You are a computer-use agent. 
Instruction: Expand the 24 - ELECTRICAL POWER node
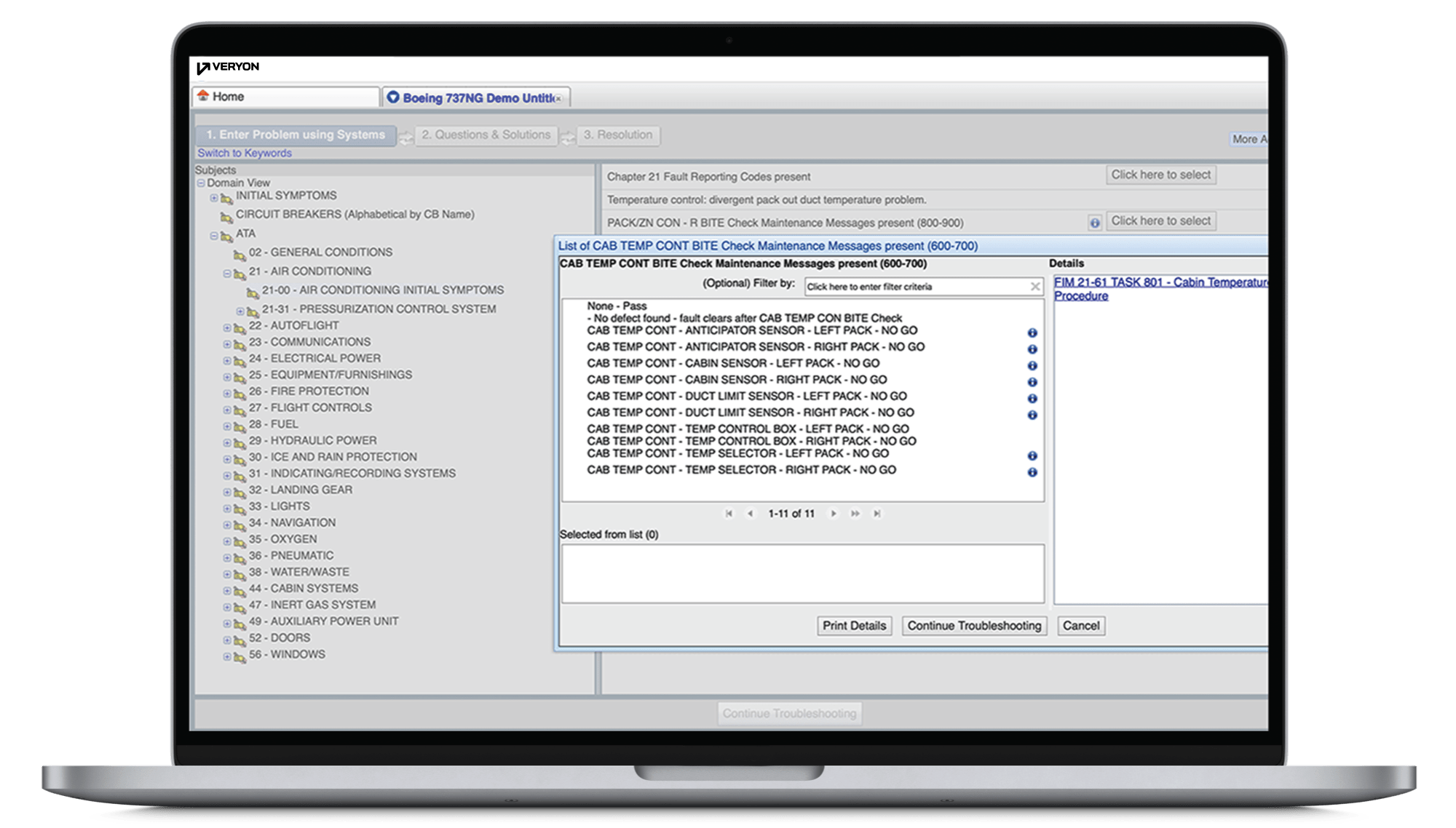click(227, 360)
